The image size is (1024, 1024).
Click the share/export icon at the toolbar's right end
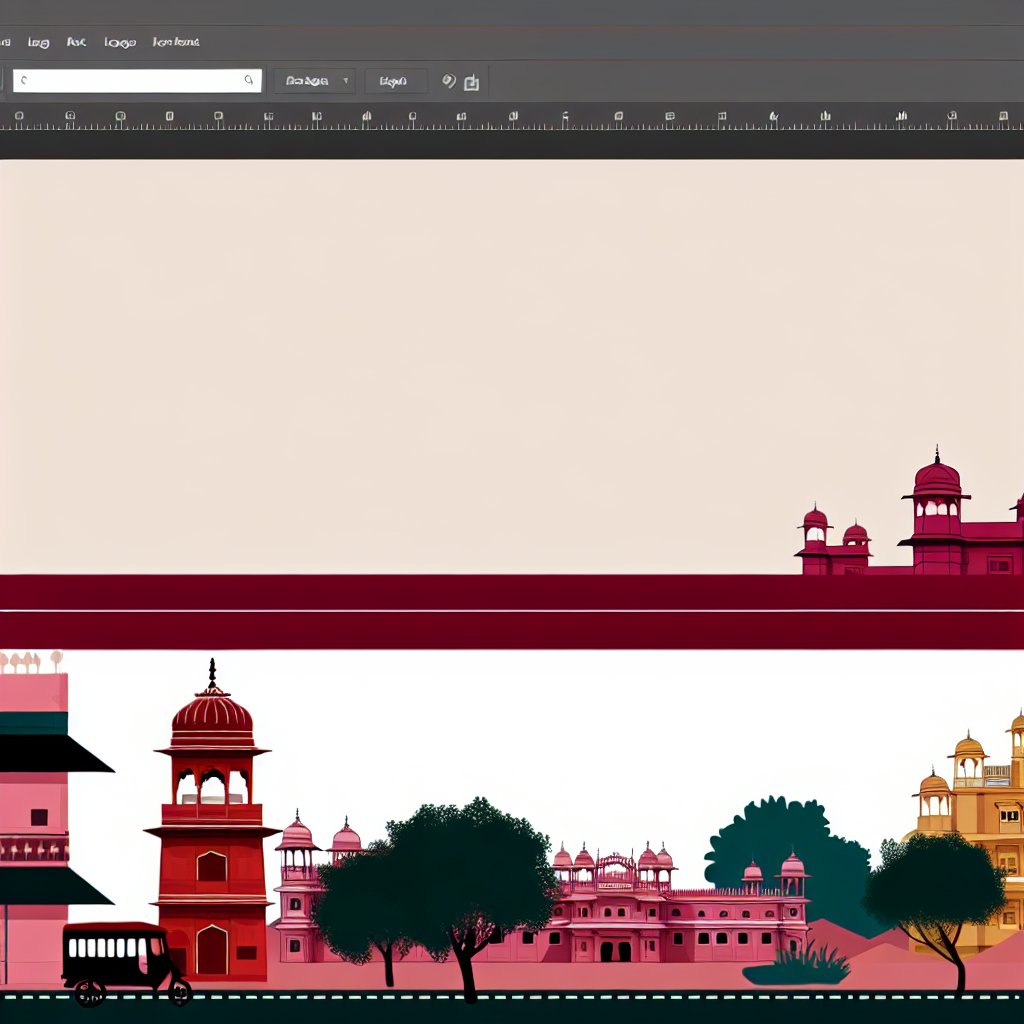472,81
